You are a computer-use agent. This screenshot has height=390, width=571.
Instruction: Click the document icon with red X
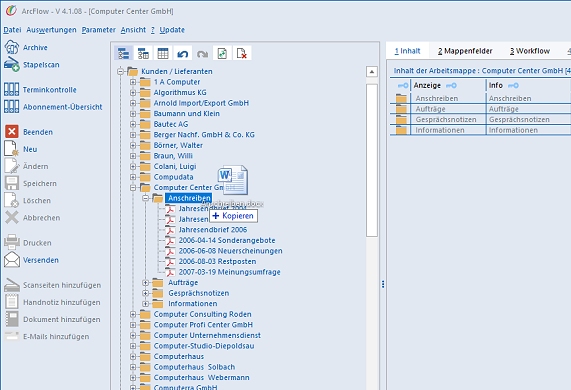click(242, 54)
